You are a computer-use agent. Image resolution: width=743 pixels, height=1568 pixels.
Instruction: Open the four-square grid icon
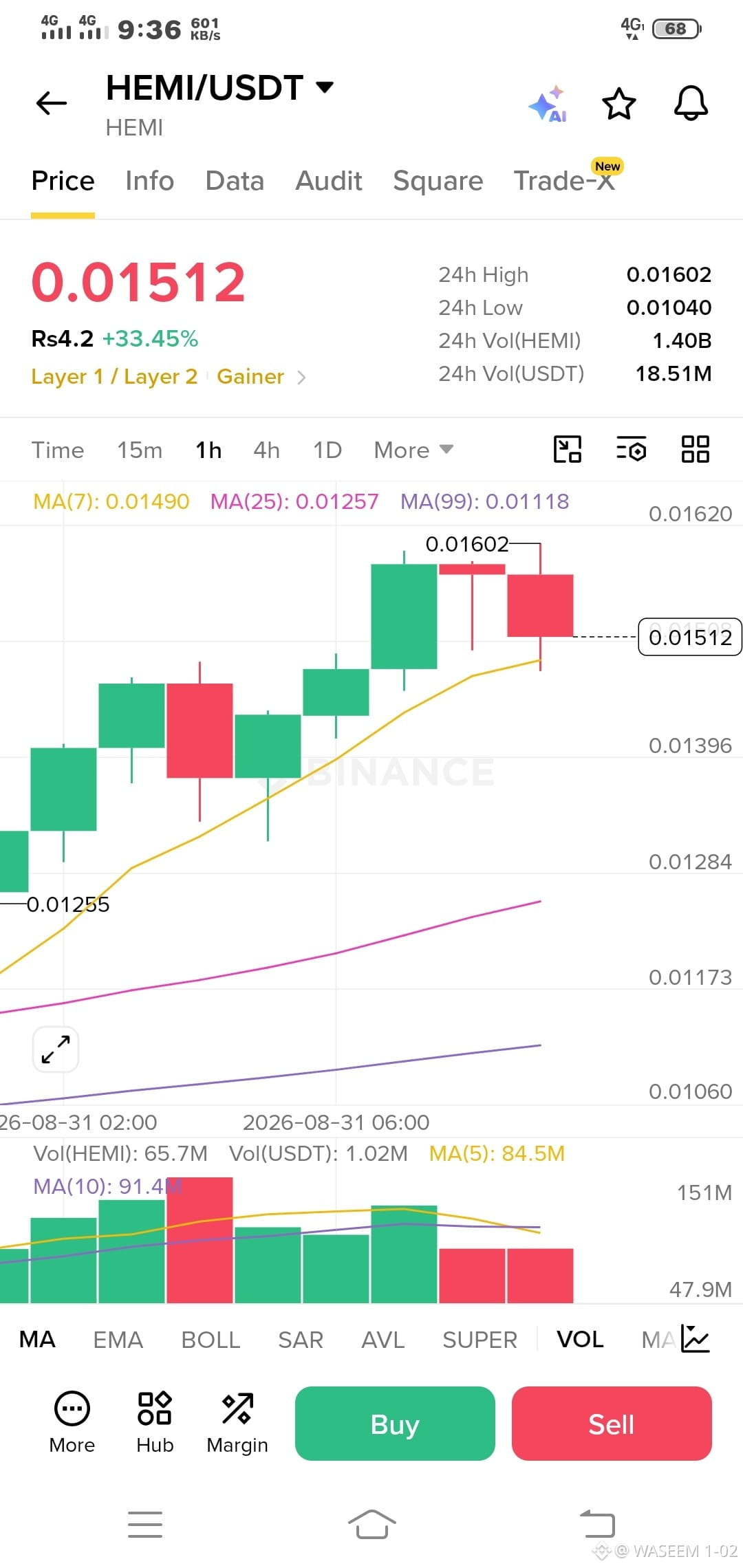tap(696, 450)
